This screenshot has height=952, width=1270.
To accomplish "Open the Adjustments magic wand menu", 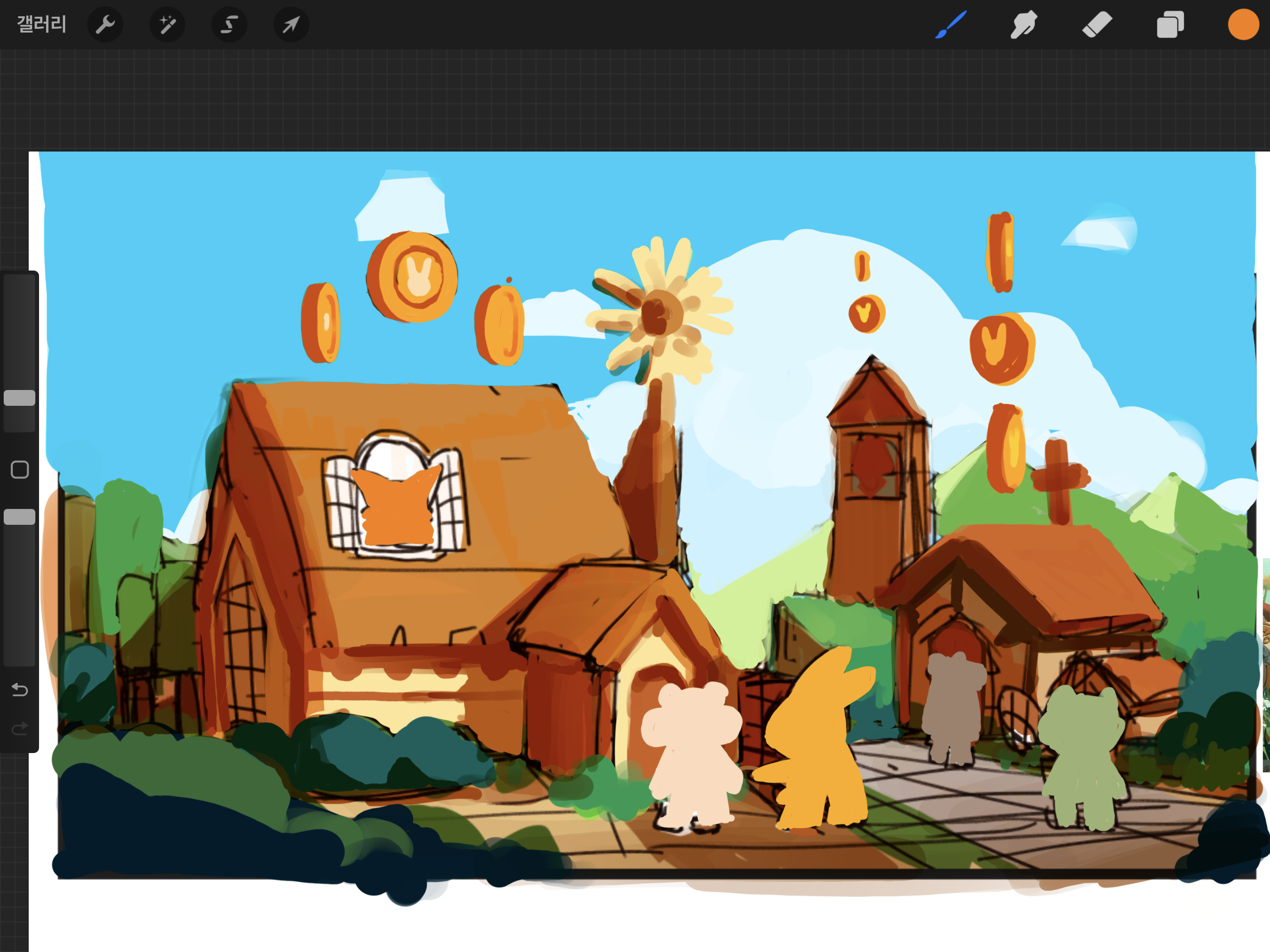I will 167,25.
